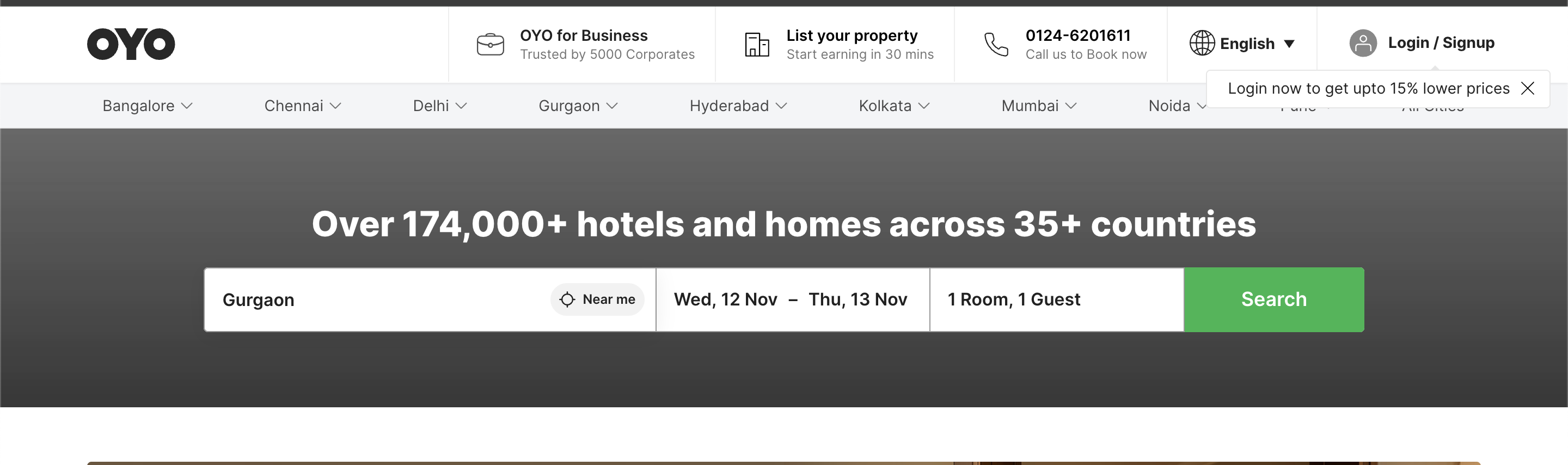Expand the Hyderabad city menu
The width and height of the screenshot is (1568, 465).
click(x=738, y=106)
